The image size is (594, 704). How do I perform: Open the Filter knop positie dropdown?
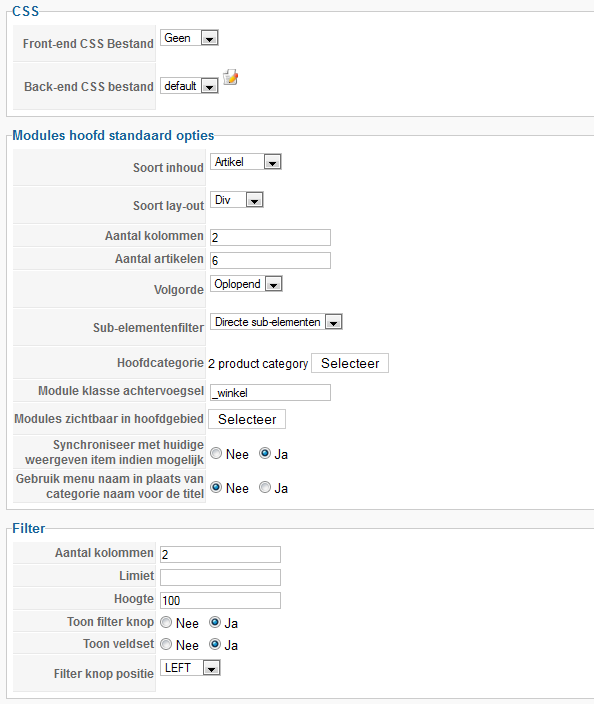190,668
